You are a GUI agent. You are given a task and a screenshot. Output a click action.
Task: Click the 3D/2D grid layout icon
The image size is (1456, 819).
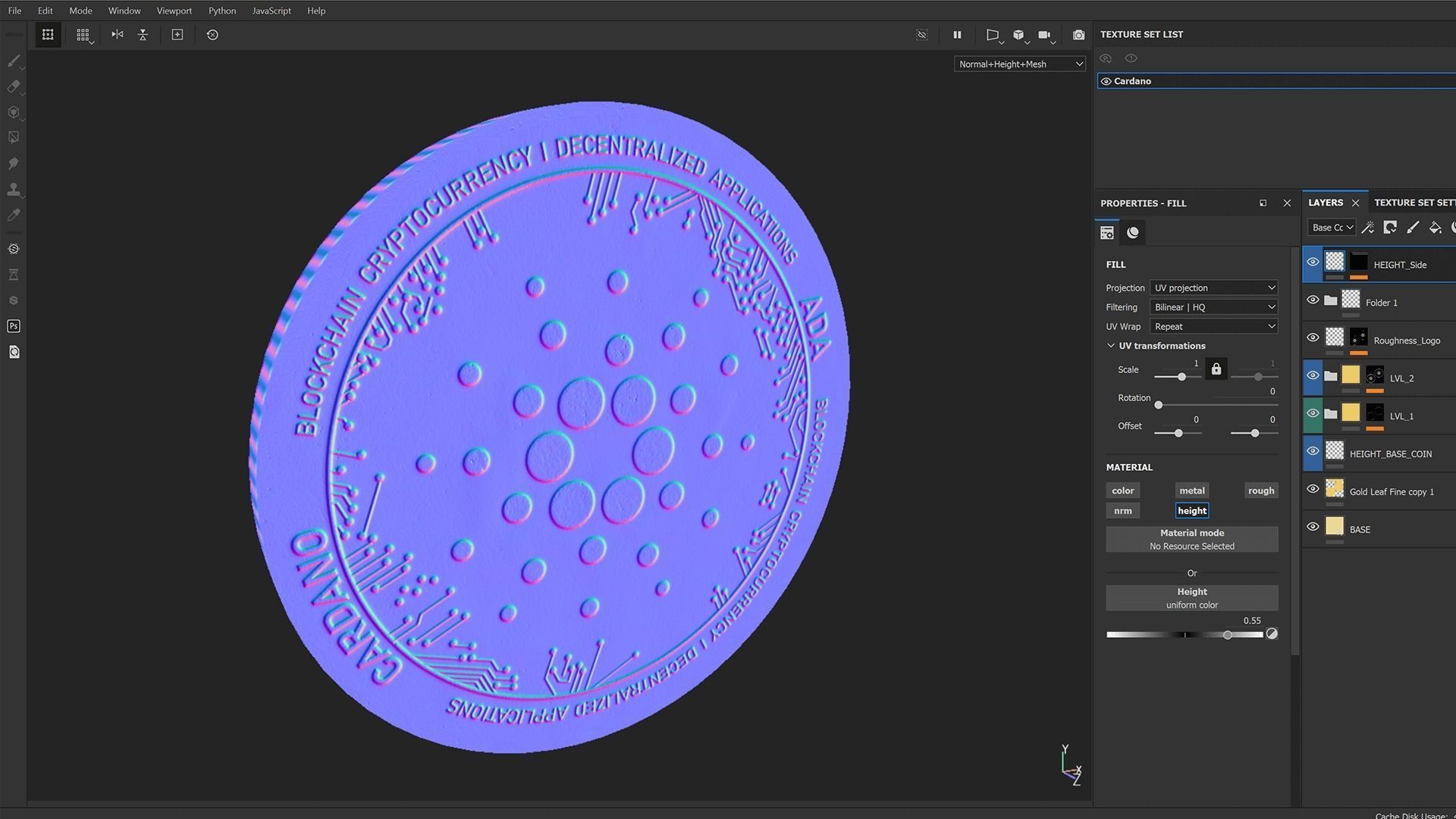click(83, 35)
